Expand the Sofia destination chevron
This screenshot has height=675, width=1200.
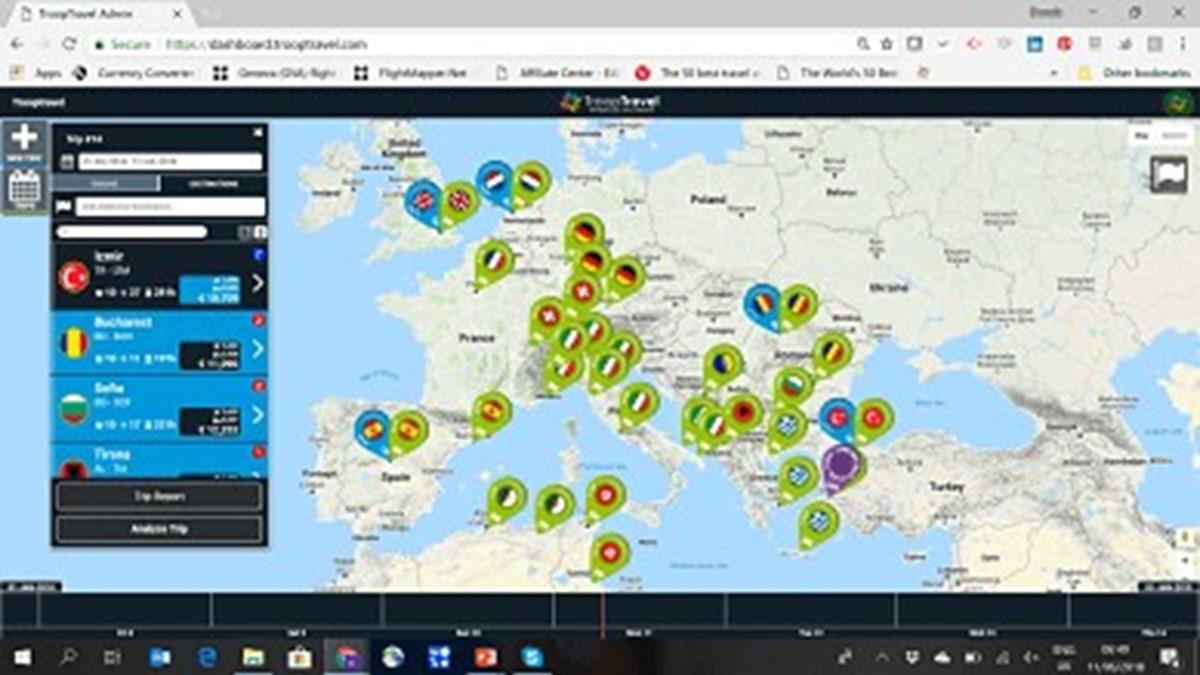(257, 414)
